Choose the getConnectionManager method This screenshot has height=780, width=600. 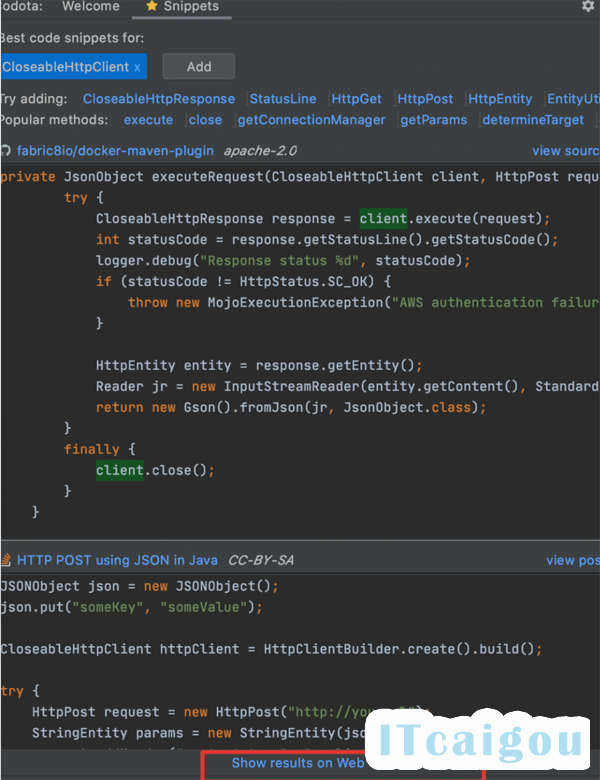[x=311, y=120]
